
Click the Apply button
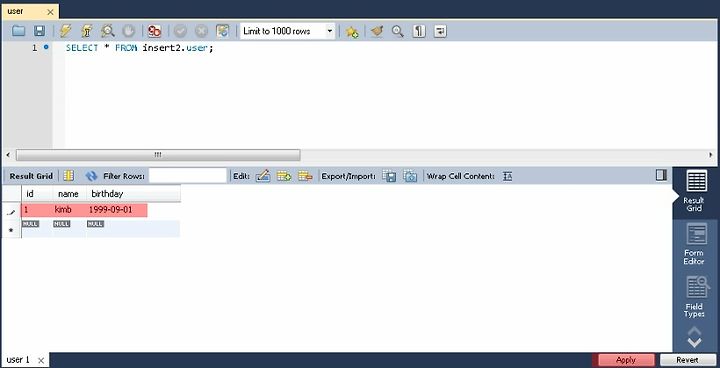point(626,360)
